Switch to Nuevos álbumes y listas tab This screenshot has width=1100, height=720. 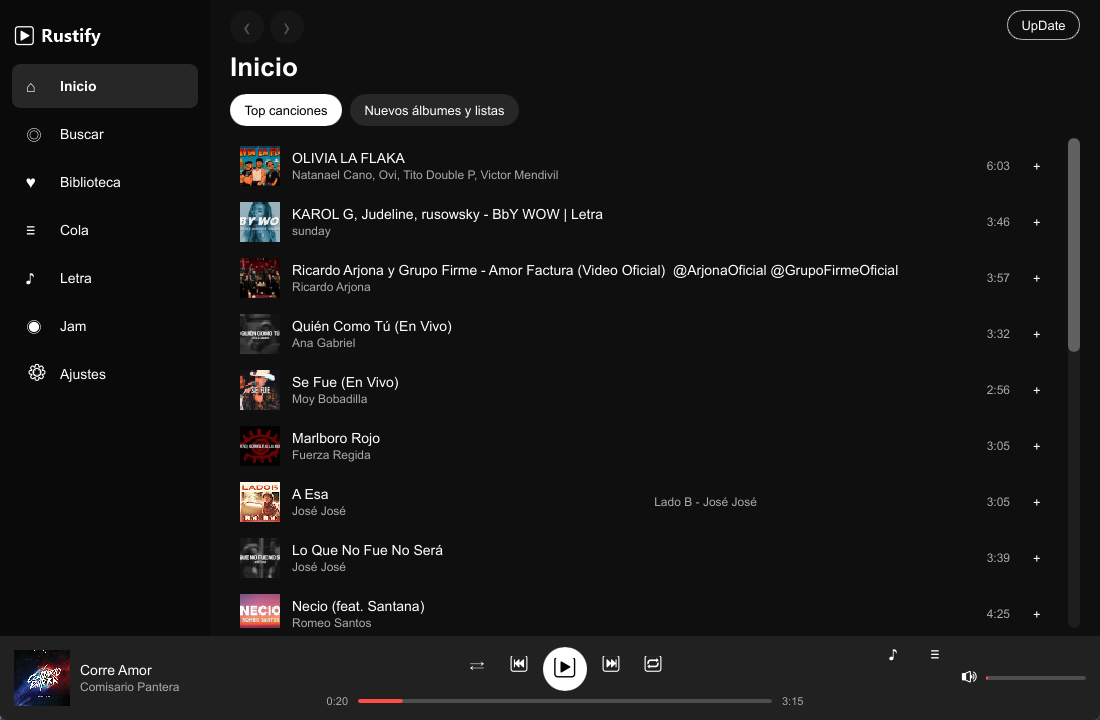point(434,110)
